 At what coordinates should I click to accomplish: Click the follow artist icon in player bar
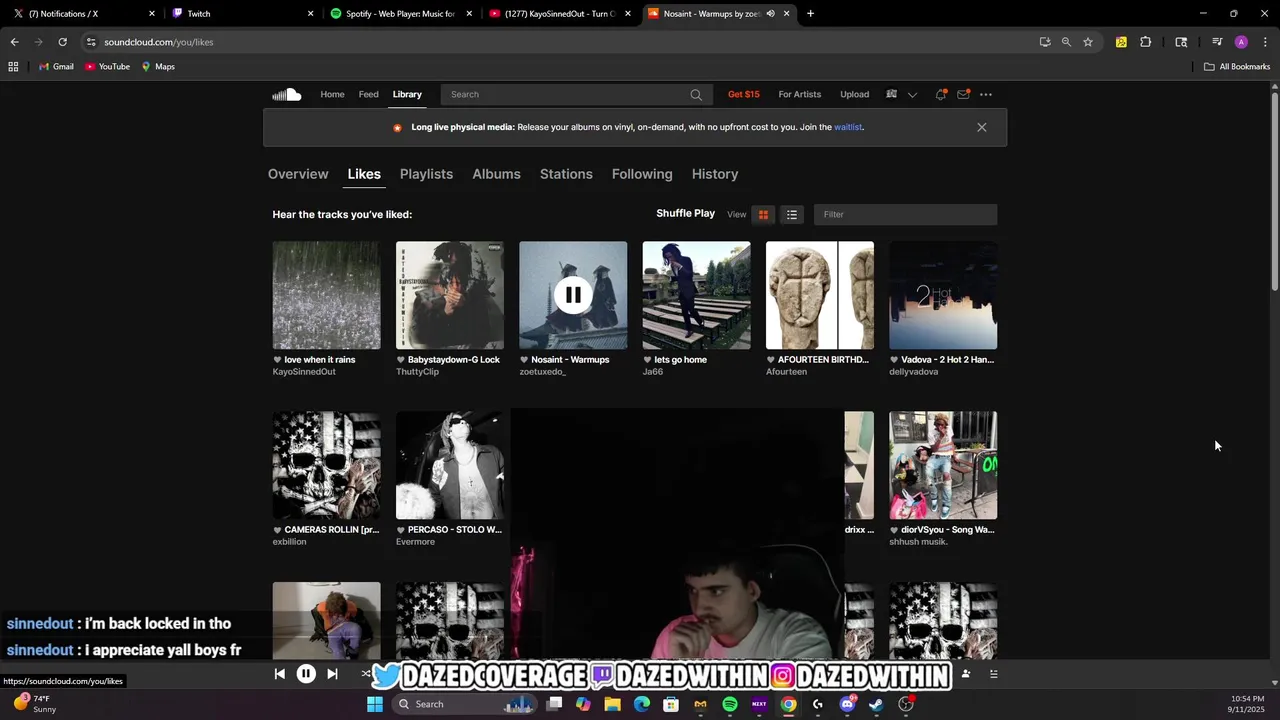965,674
